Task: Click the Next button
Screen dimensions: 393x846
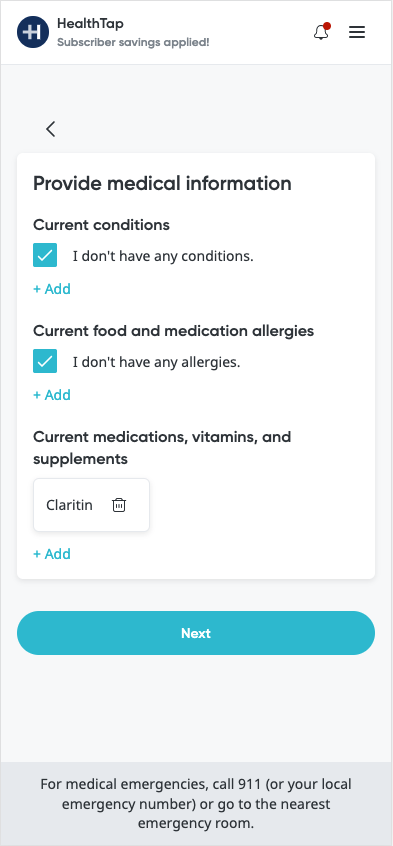Action: coord(196,633)
